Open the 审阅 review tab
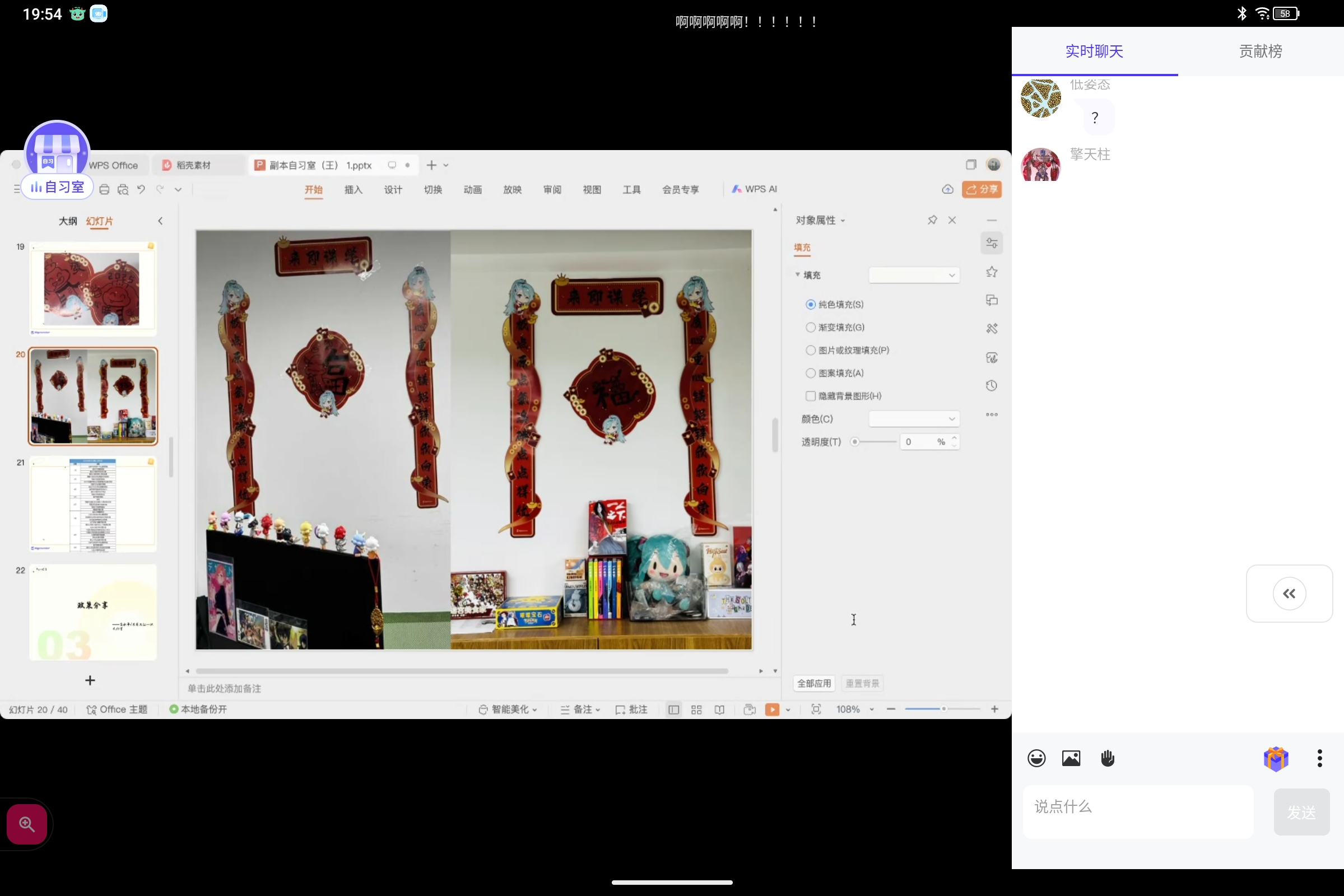This screenshot has height=896, width=1344. coord(552,189)
